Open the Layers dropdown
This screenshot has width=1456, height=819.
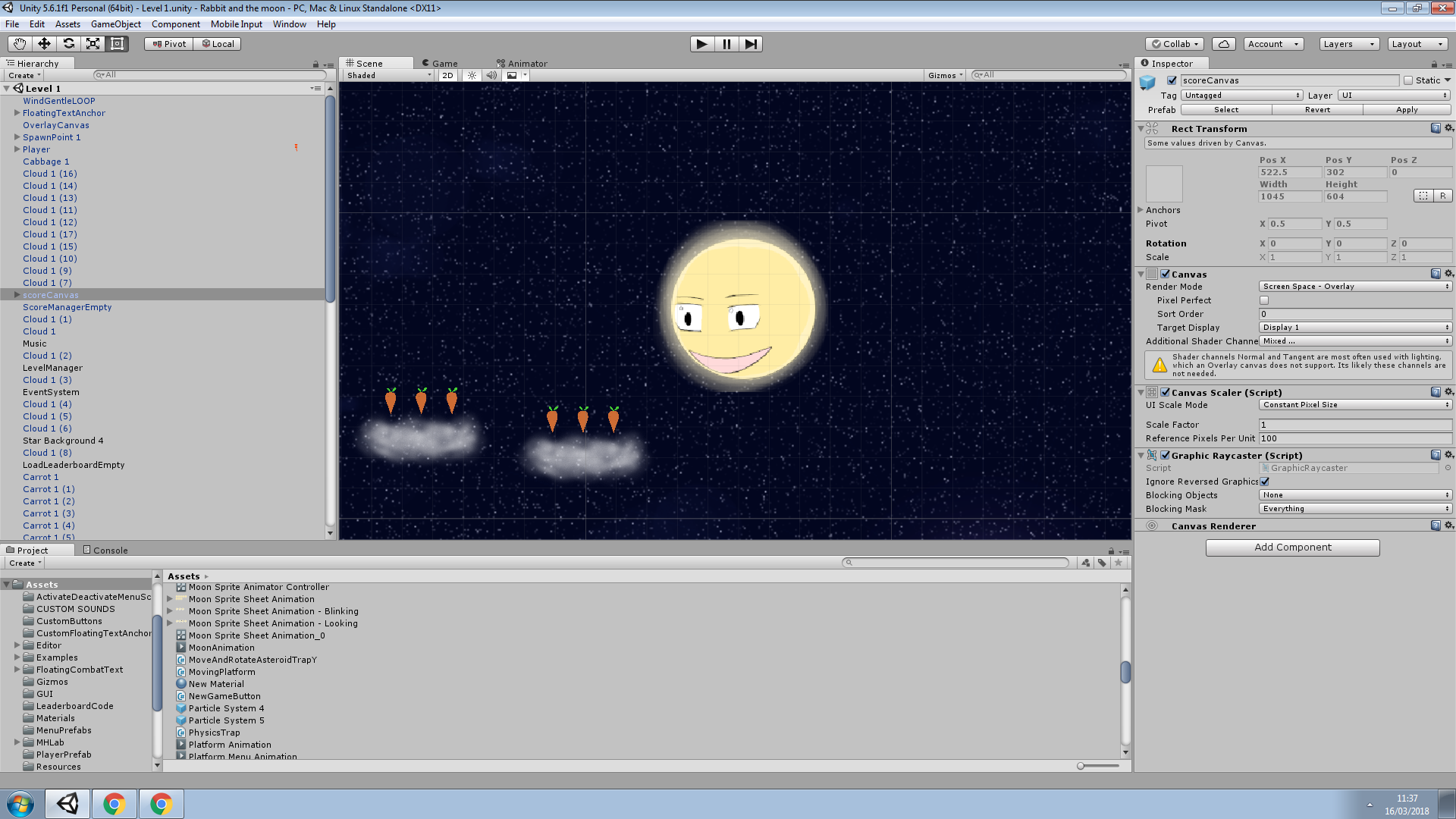click(1348, 44)
